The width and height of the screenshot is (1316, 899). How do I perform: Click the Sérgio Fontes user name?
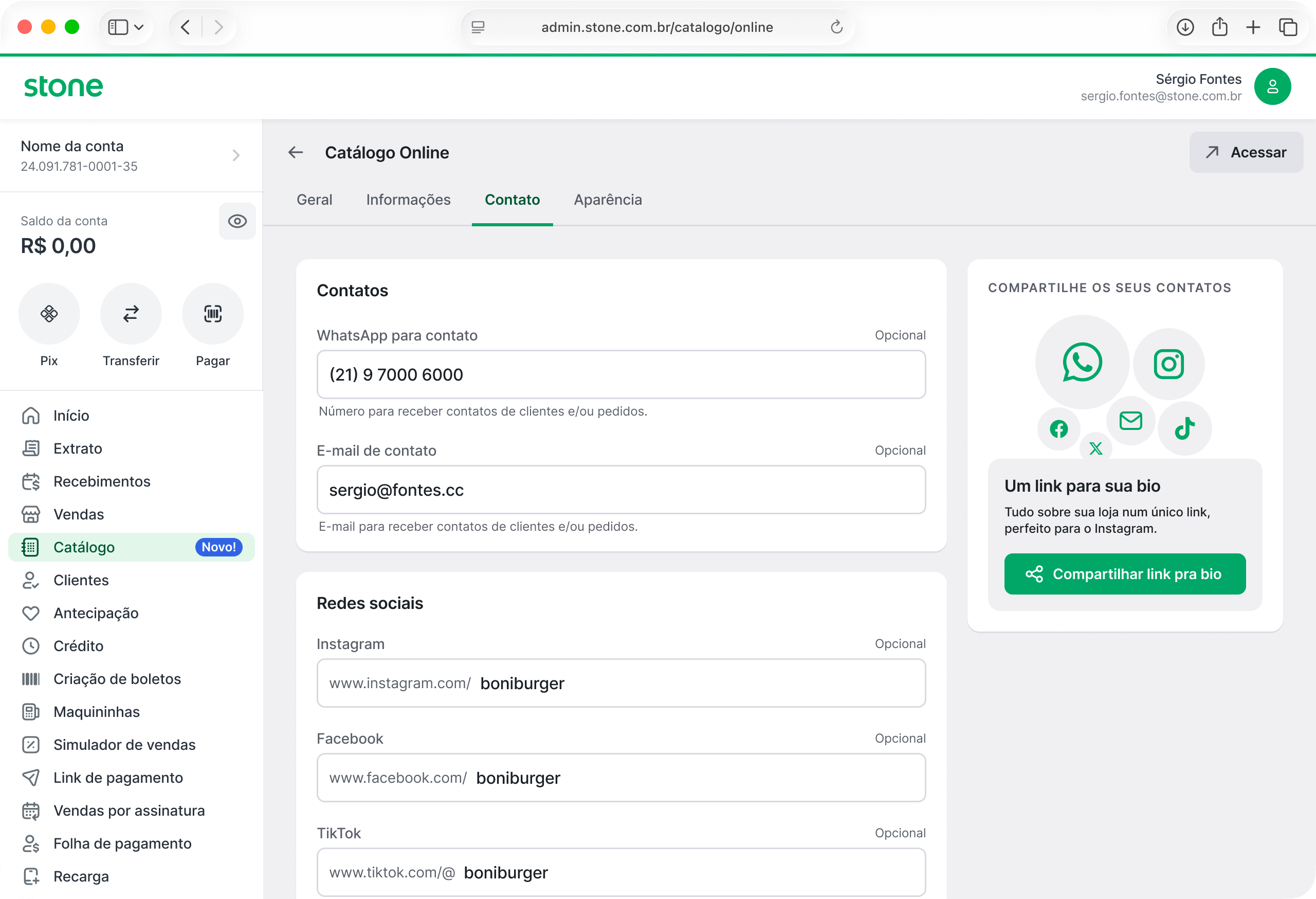1198,79
